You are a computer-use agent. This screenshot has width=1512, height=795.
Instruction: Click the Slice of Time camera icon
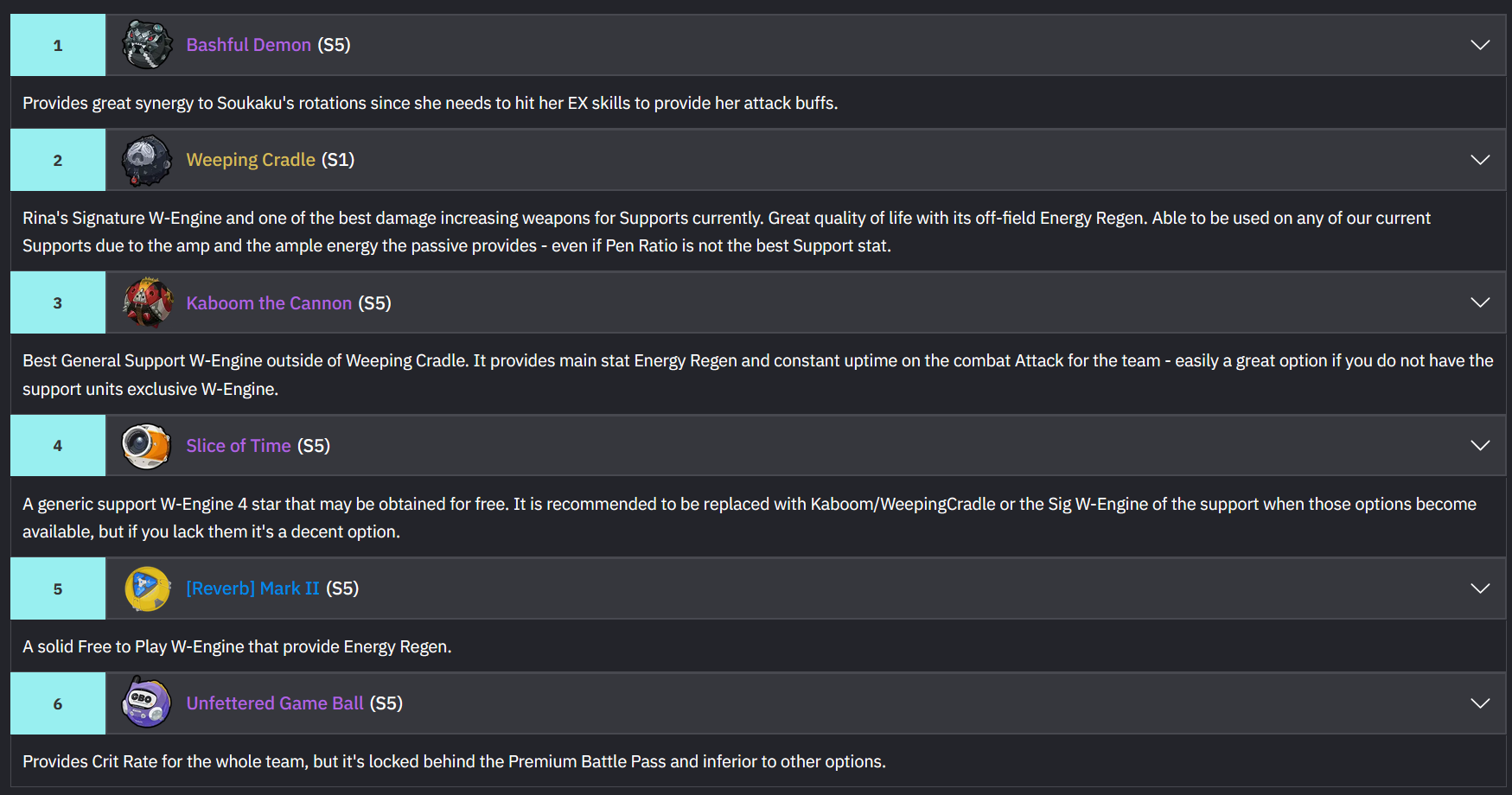click(147, 446)
